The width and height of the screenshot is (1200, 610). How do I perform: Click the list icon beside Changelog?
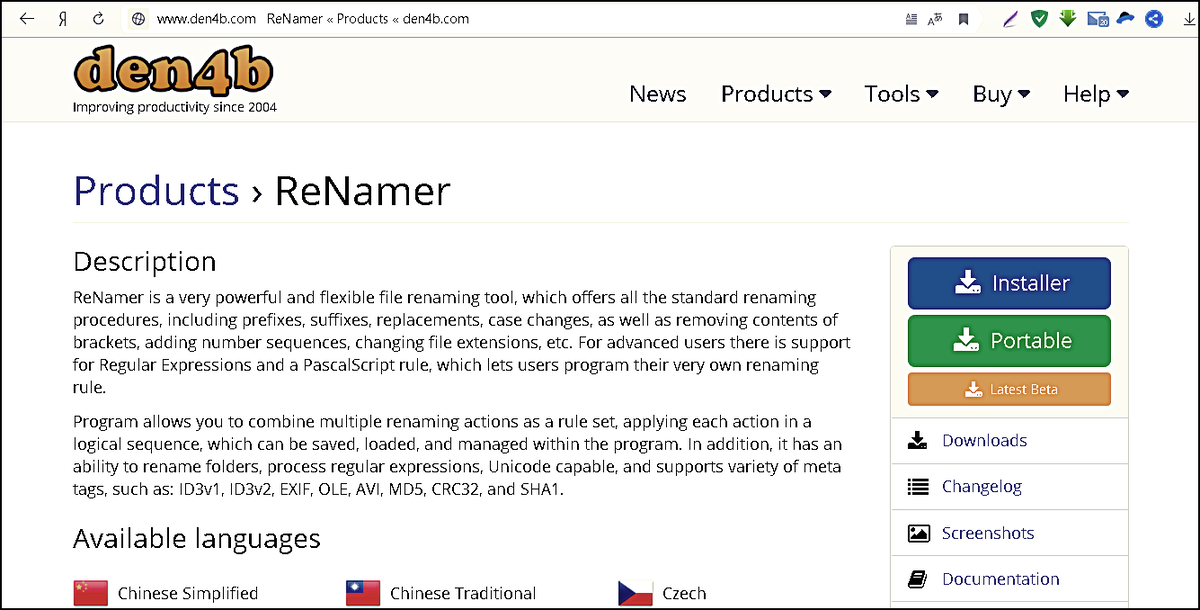(918, 487)
